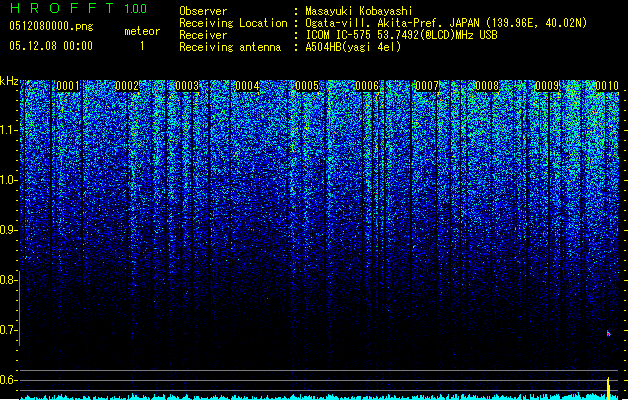
Task: Click the 1.1 frequency axis label
Action: pyautogui.click(x=8, y=130)
